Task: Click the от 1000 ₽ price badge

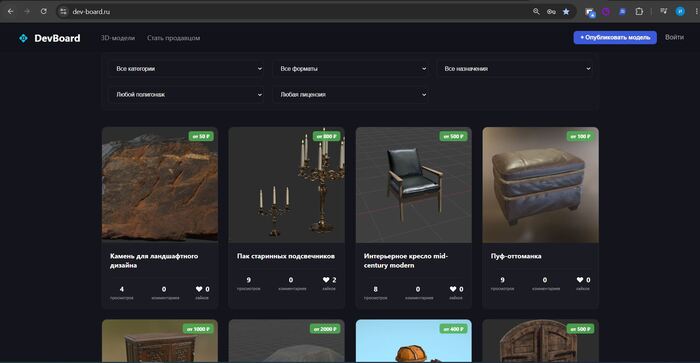Action: click(x=198, y=329)
